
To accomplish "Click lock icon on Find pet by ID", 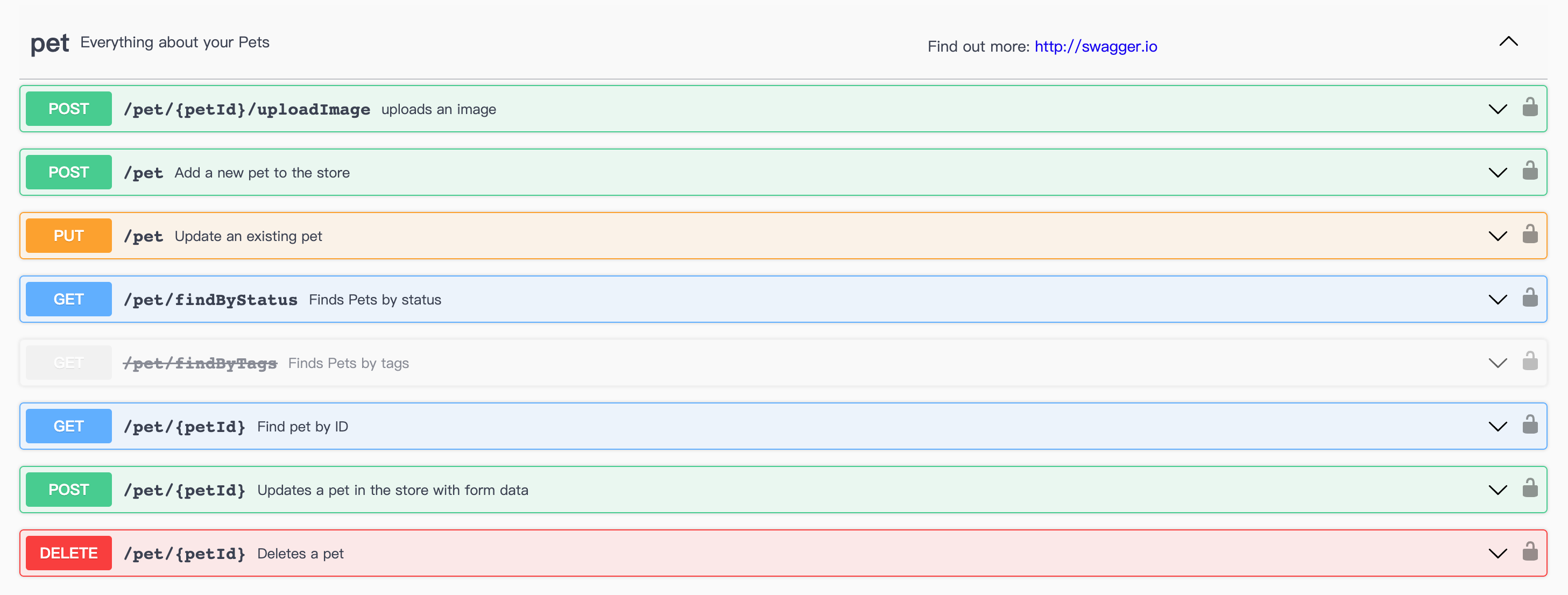I will pos(1530,424).
